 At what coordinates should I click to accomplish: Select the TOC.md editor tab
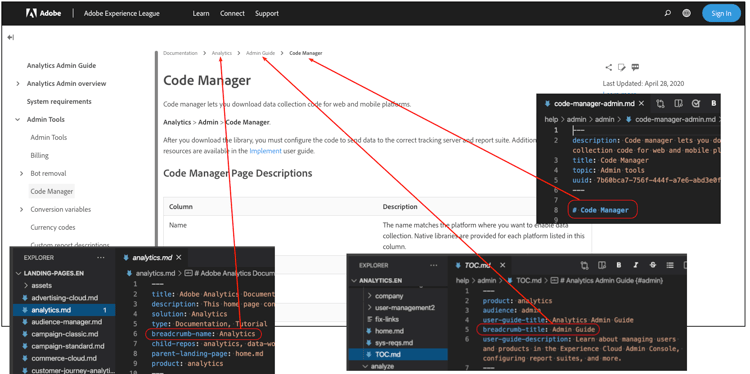point(477,265)
